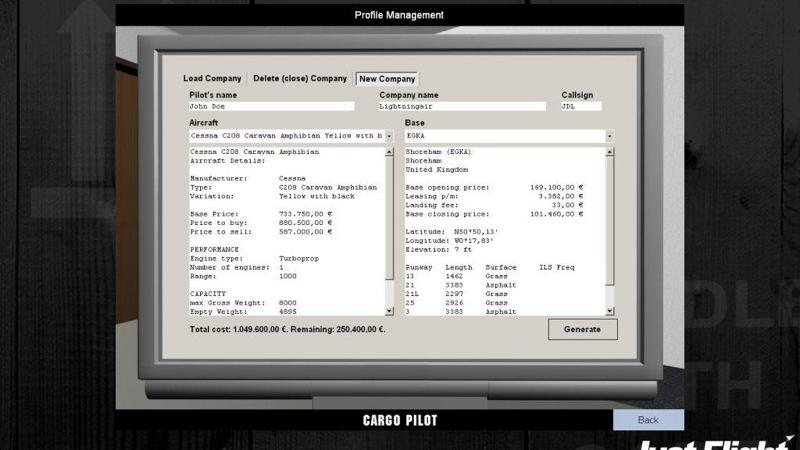
Task: Click the Generate button
Action: click(583, 330)
